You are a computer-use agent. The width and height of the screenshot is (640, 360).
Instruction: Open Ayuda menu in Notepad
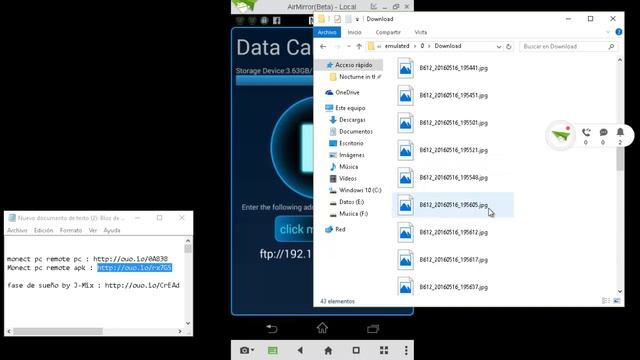click(111, 230)
